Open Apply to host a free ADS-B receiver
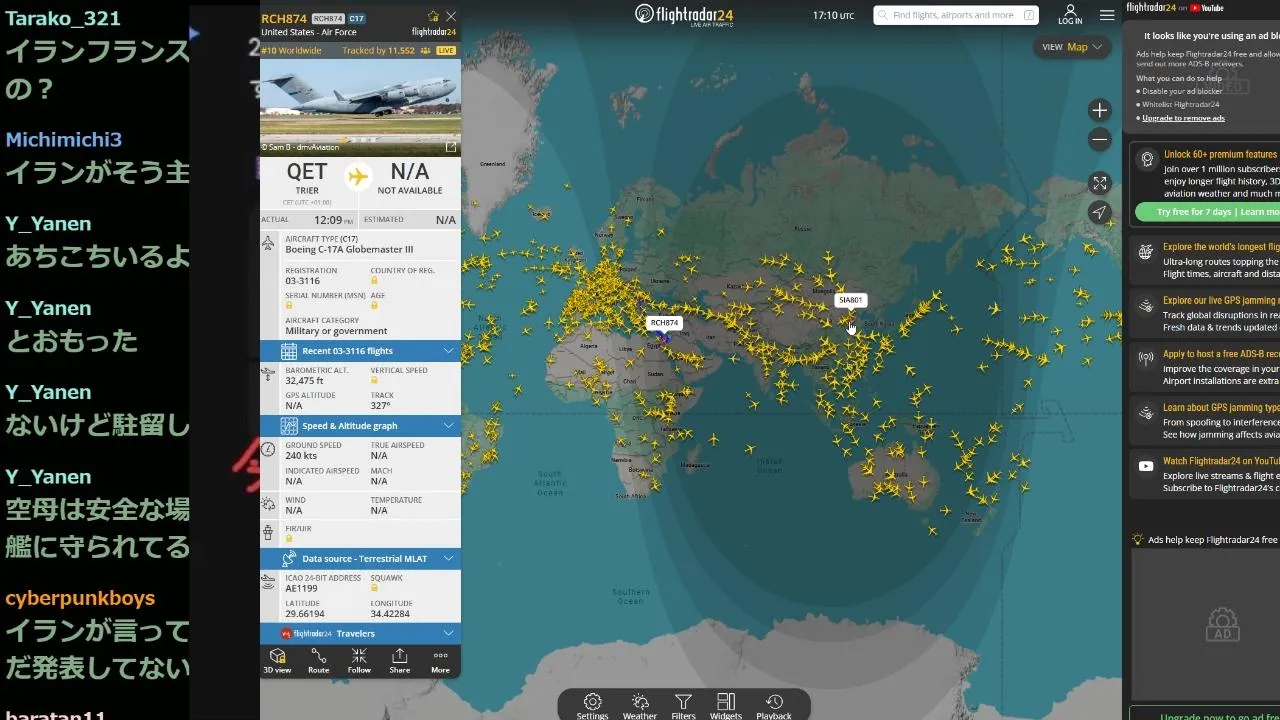This screenshot has height=720, width=1280. [1205, 367]
